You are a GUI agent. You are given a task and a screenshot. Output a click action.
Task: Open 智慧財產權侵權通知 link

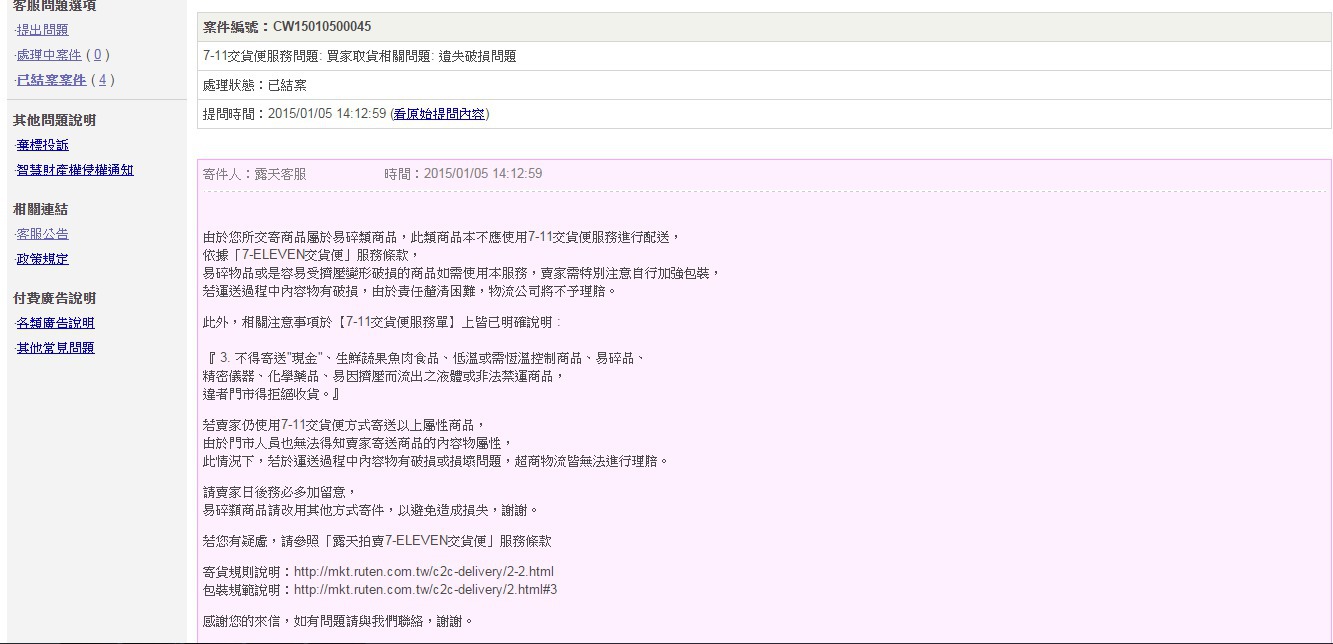point(75,170)
